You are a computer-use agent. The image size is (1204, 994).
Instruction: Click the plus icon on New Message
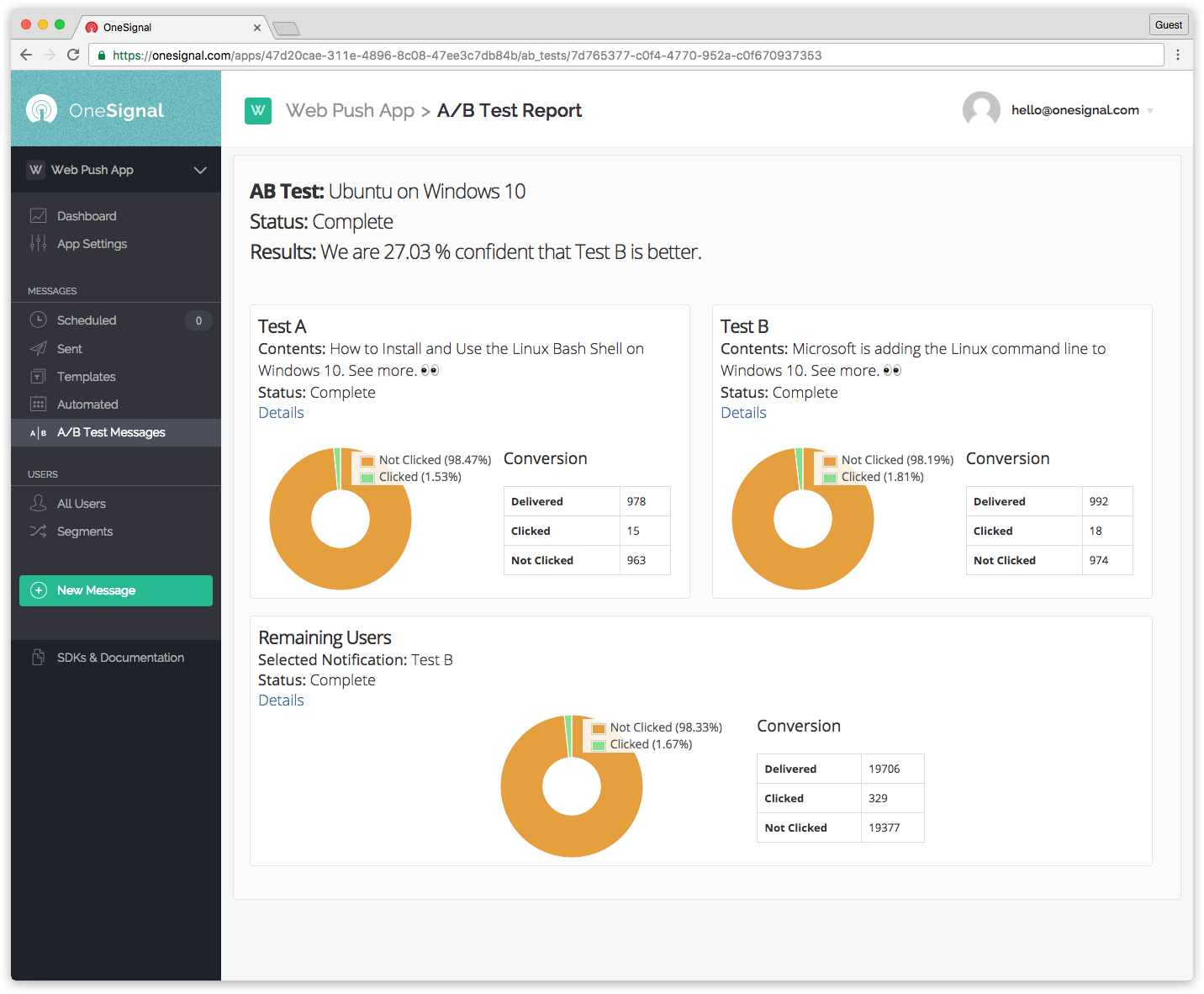click(39, 590)
